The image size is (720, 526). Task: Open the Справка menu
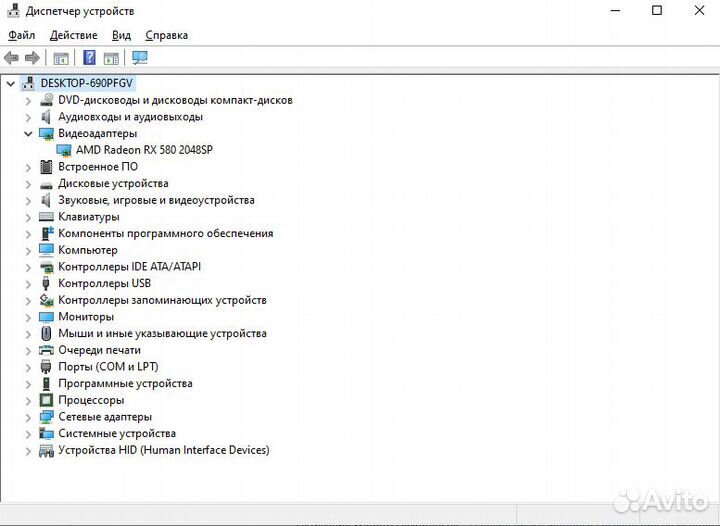pyautogui.click(x=166, y=35)
